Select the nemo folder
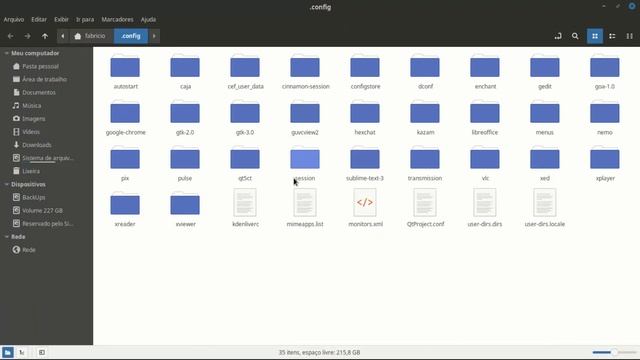640x360 pixels. (605, 118)
